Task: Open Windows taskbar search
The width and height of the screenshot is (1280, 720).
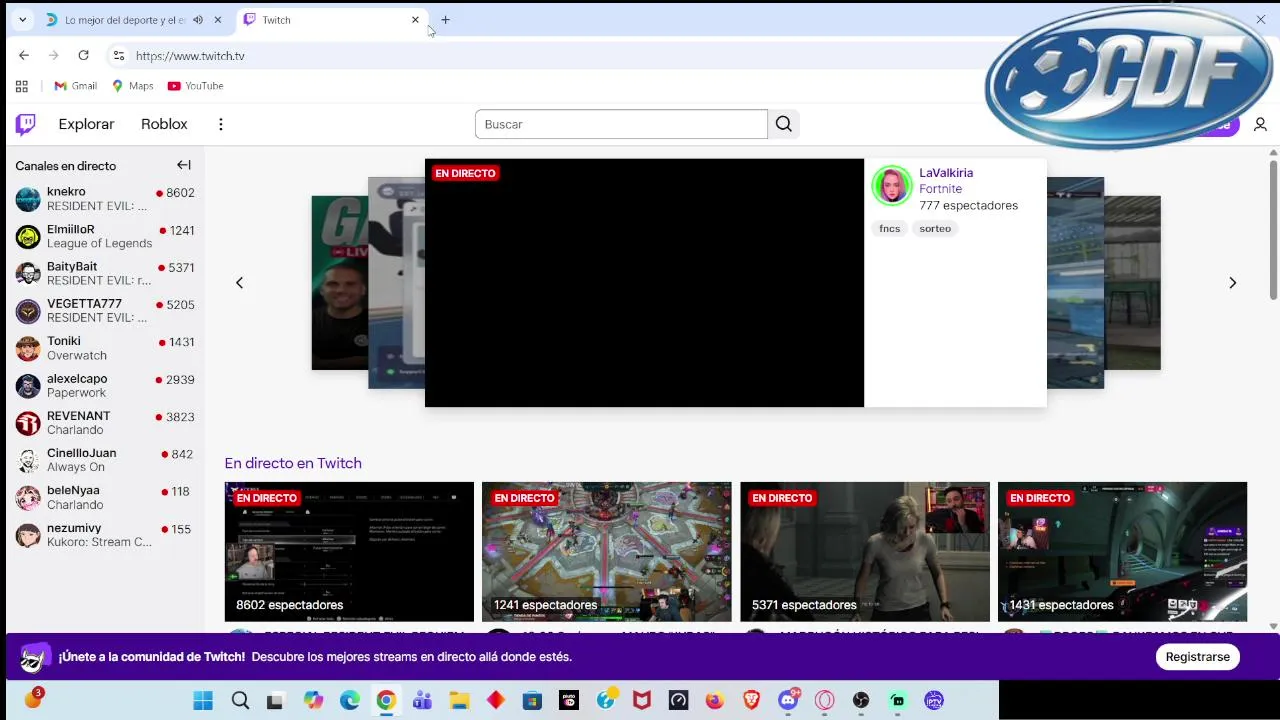Action: (x=240, y=701)
